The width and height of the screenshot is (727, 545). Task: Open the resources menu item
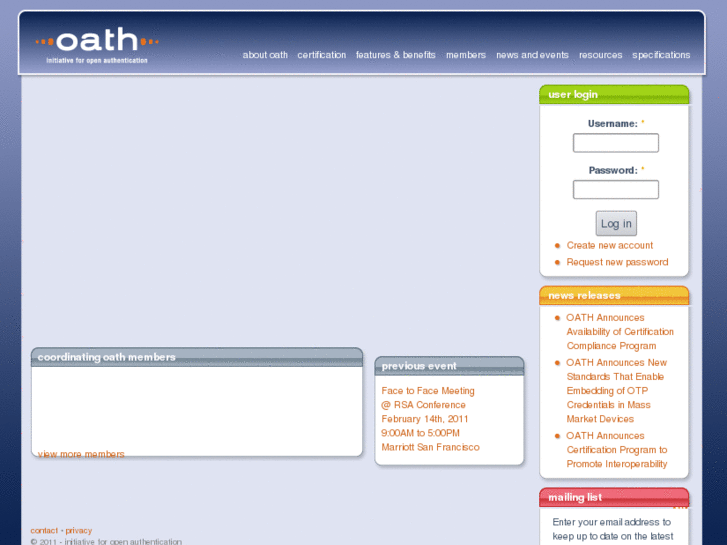click(600, 55)
